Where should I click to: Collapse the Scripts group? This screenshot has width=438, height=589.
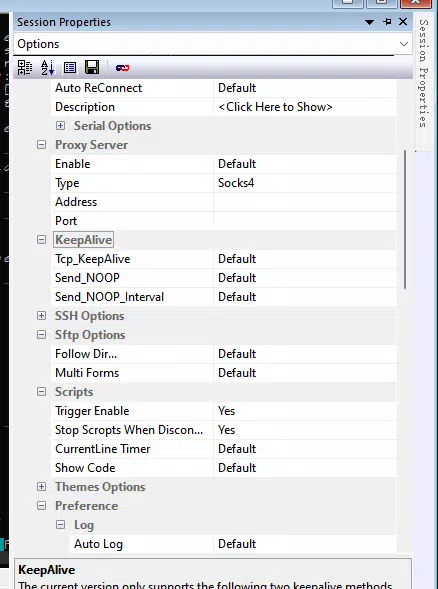click(x=41, y=392)
